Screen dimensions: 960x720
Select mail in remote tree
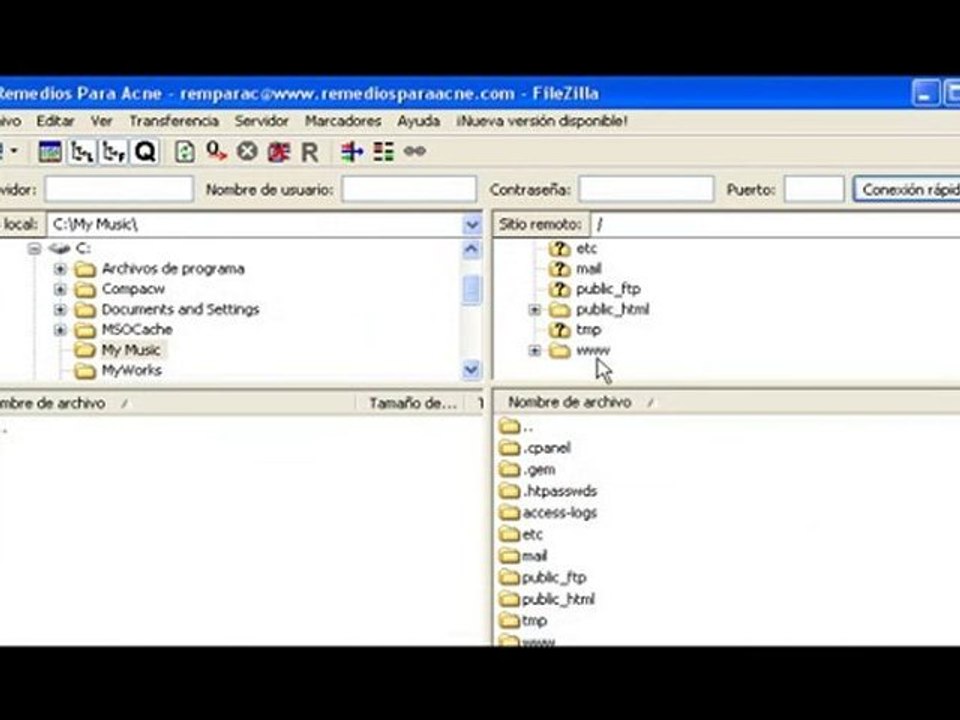pyautogui.click(x=589, y=269)
